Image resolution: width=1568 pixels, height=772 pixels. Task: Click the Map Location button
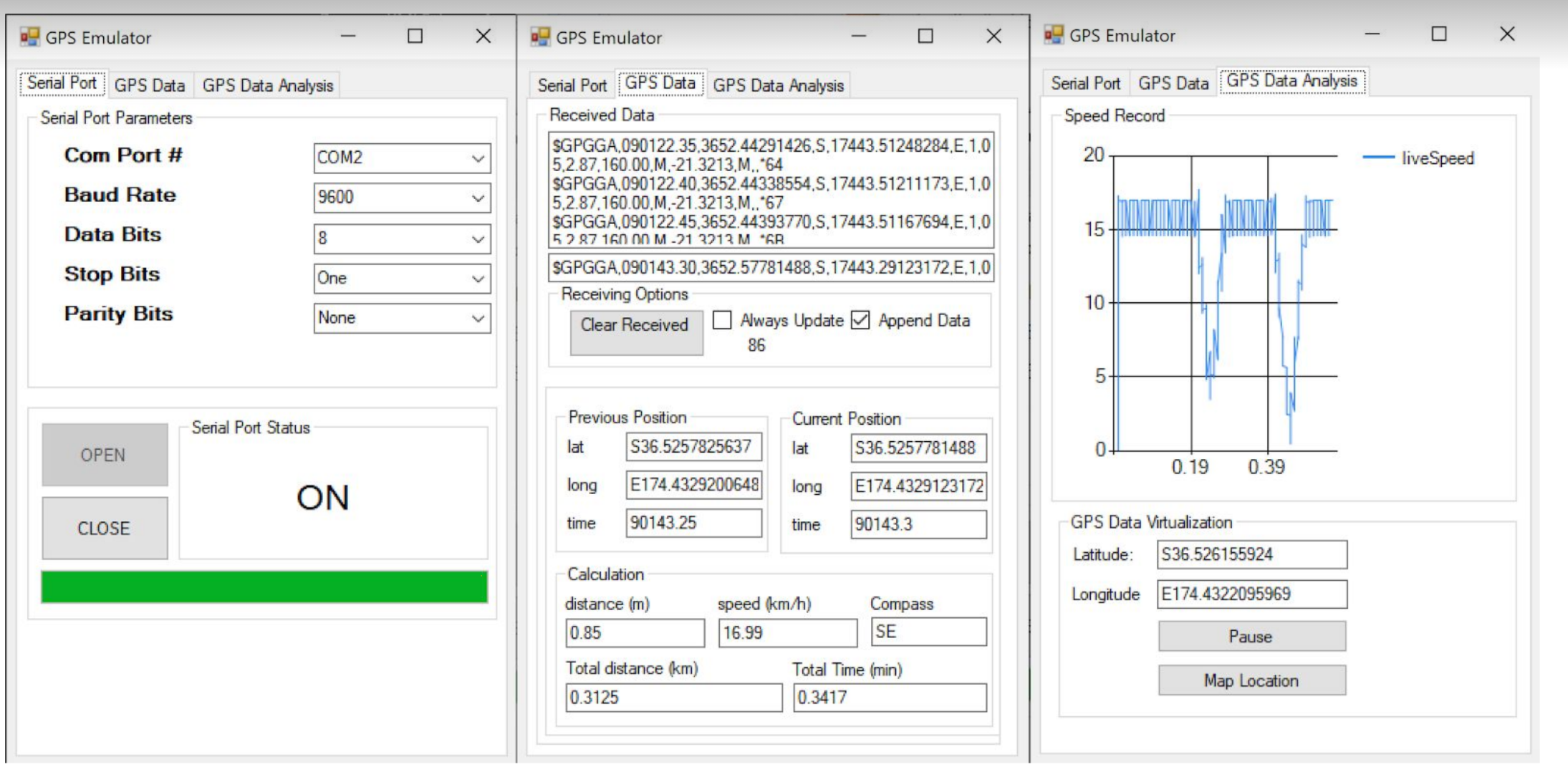[1251, 680]
